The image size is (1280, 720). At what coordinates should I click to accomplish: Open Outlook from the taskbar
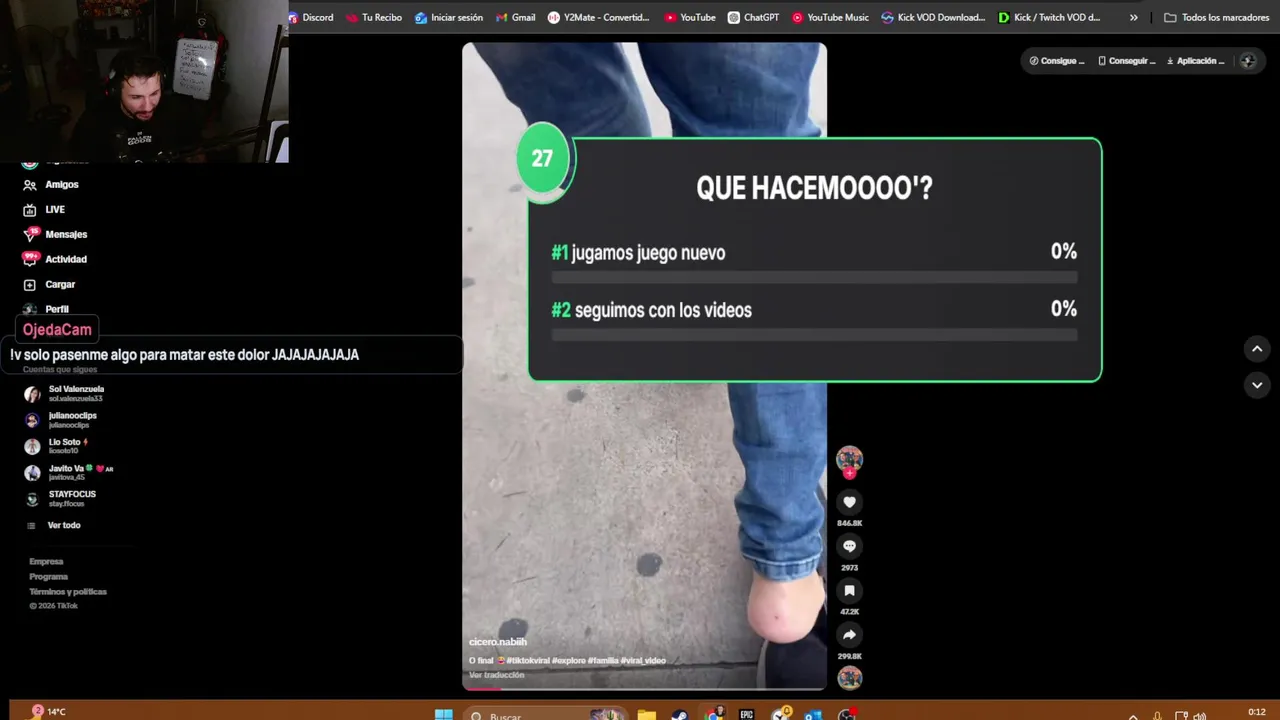[813, 715]
